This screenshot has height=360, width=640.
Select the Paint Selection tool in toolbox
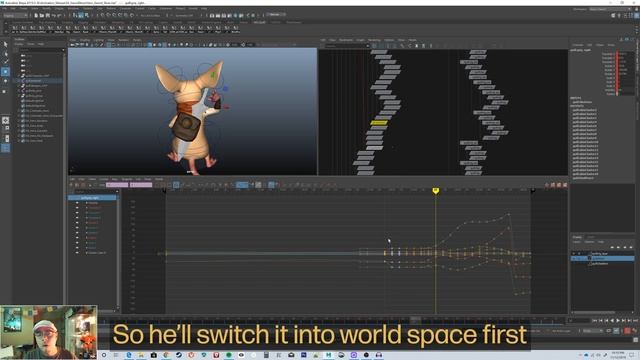coord(5,62)
